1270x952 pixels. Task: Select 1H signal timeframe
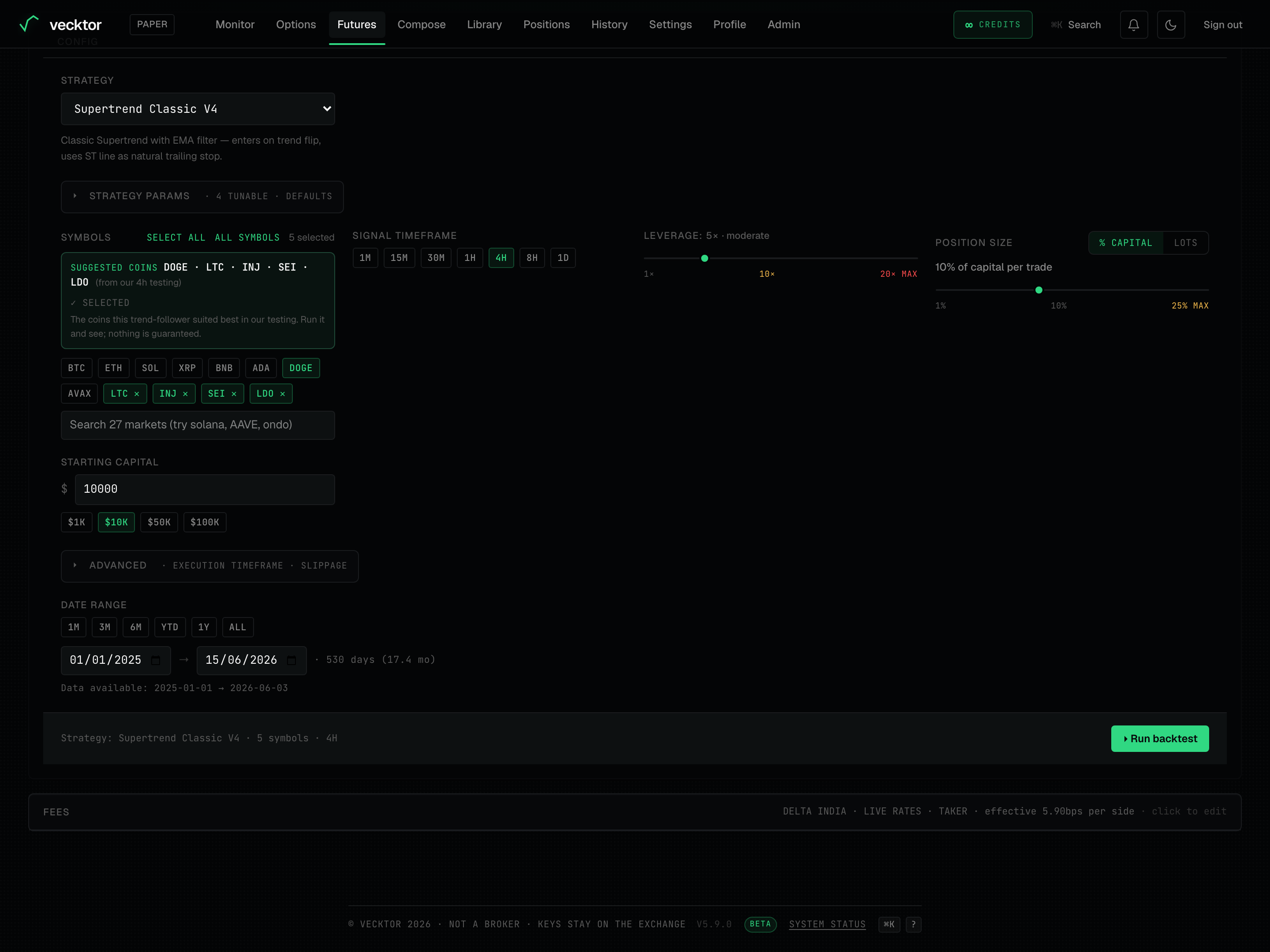[x=470, y=258]
